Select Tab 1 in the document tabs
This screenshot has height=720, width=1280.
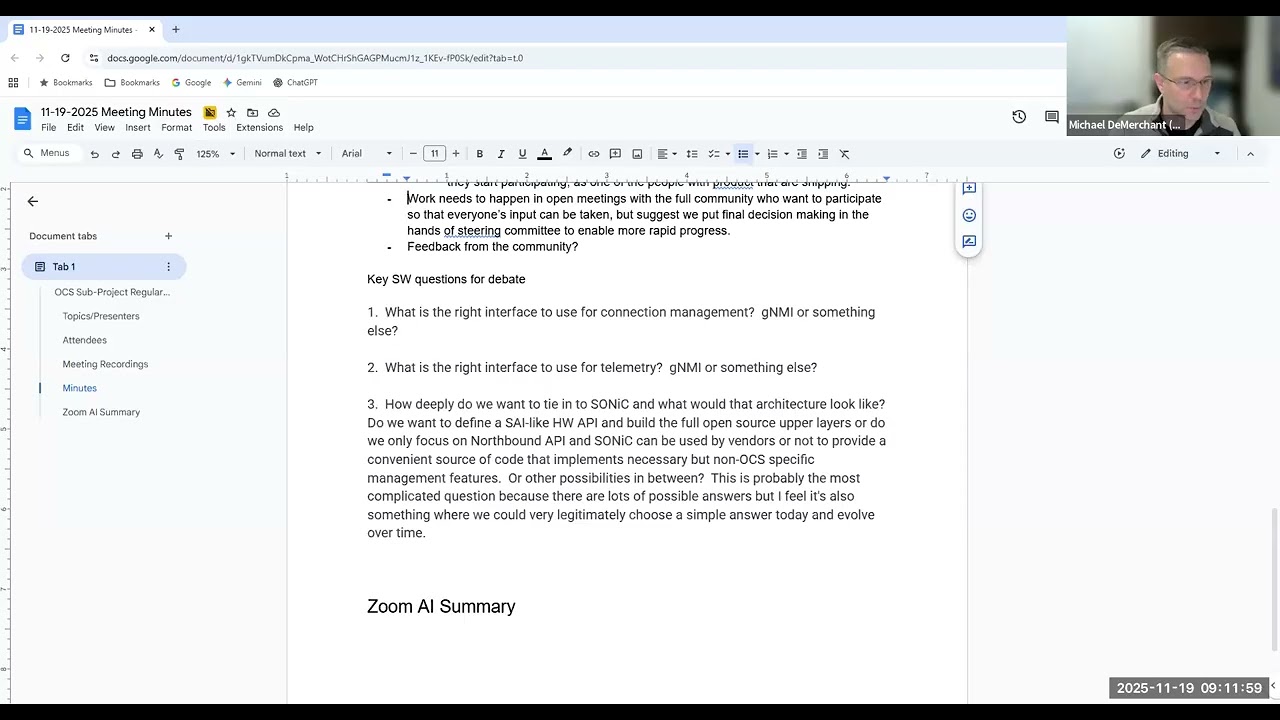[x=103, y=267]
